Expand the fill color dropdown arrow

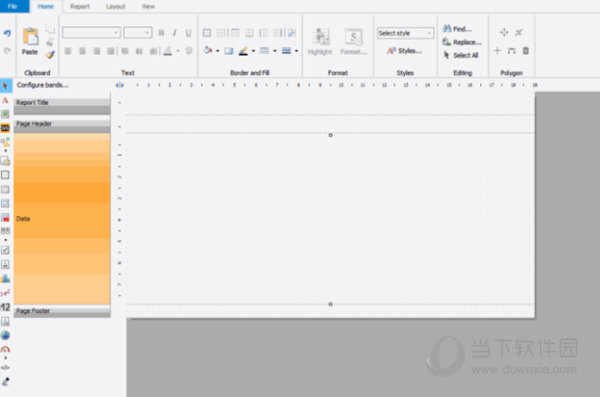pos(217,51)
